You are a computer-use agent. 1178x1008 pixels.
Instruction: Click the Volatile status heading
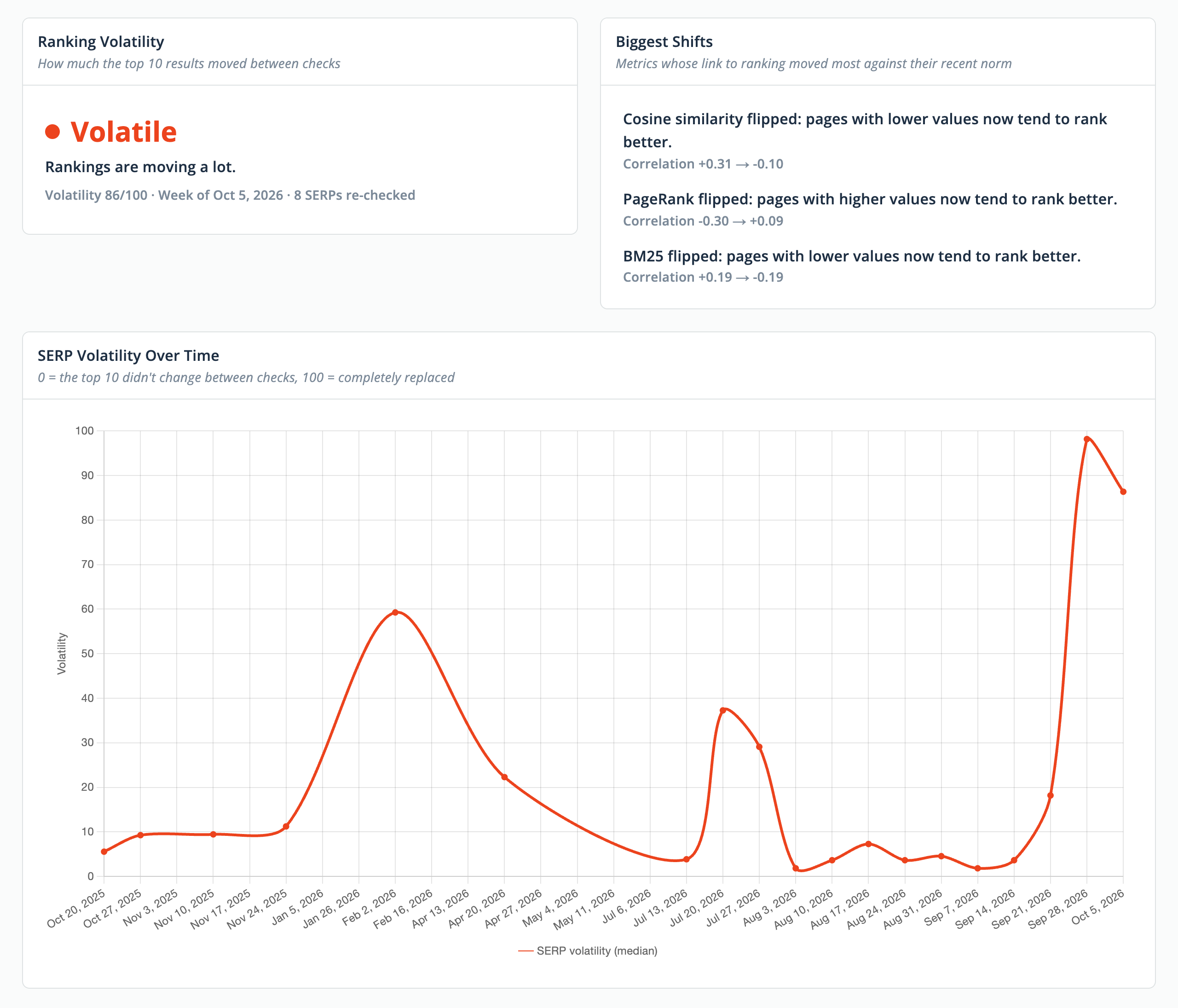pos(123,132)
